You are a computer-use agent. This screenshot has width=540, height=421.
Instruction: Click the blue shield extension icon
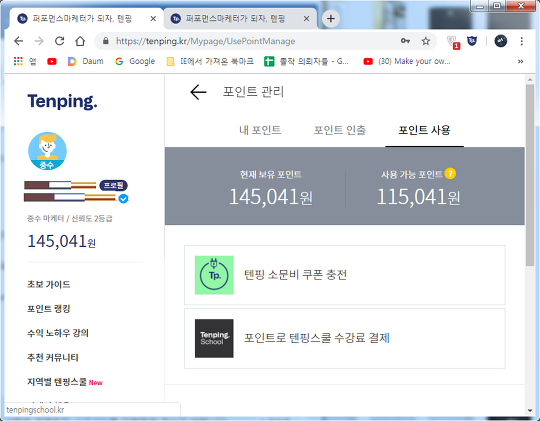click(472, 41)
